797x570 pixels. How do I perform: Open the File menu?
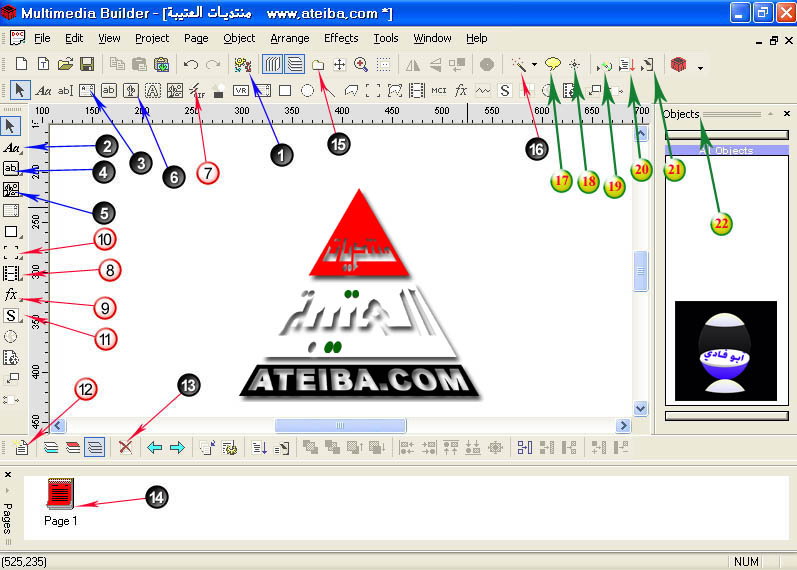coord(42,38)
